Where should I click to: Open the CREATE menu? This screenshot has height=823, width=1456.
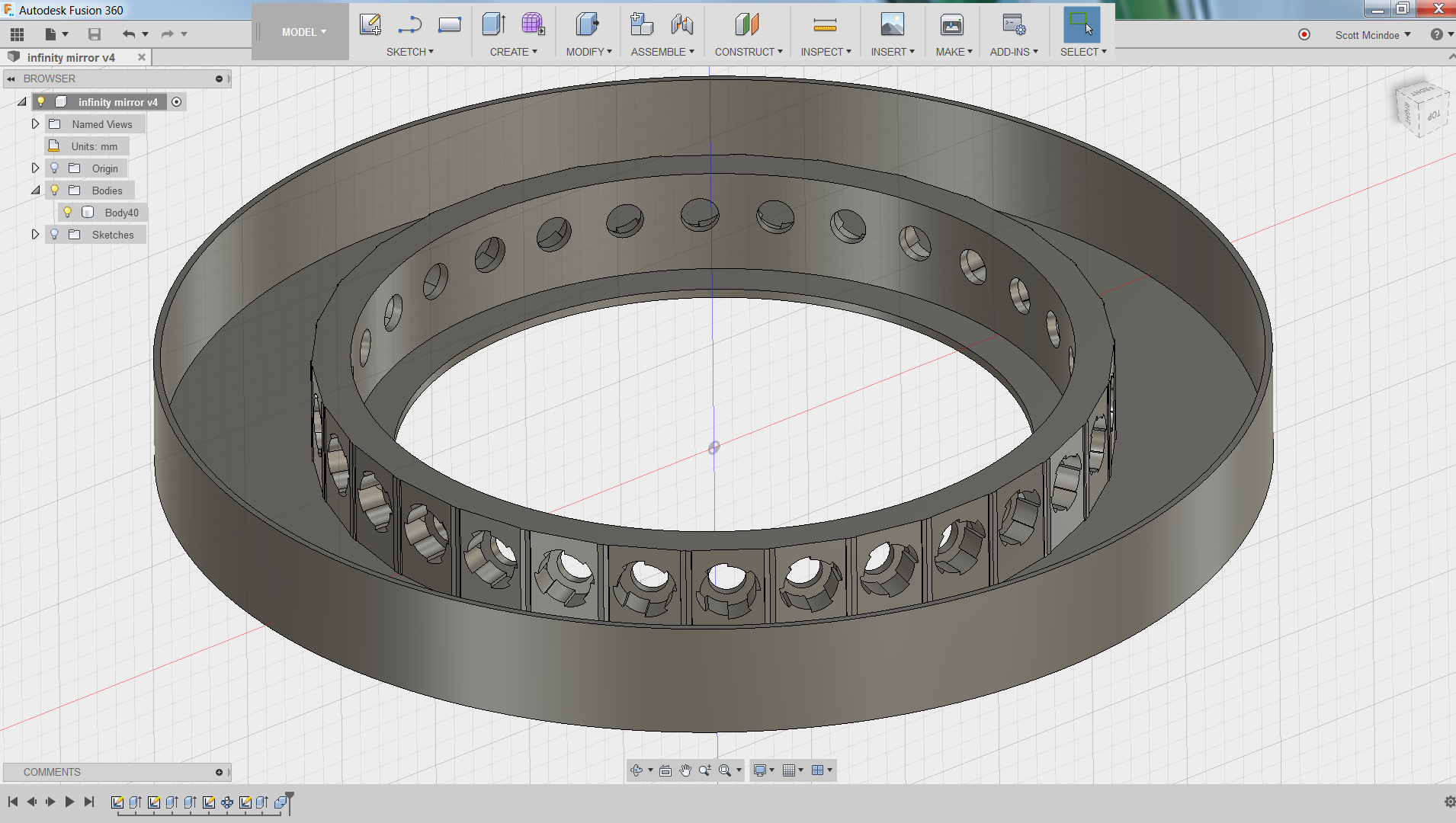pyautogui.click(x=513, y=52)
